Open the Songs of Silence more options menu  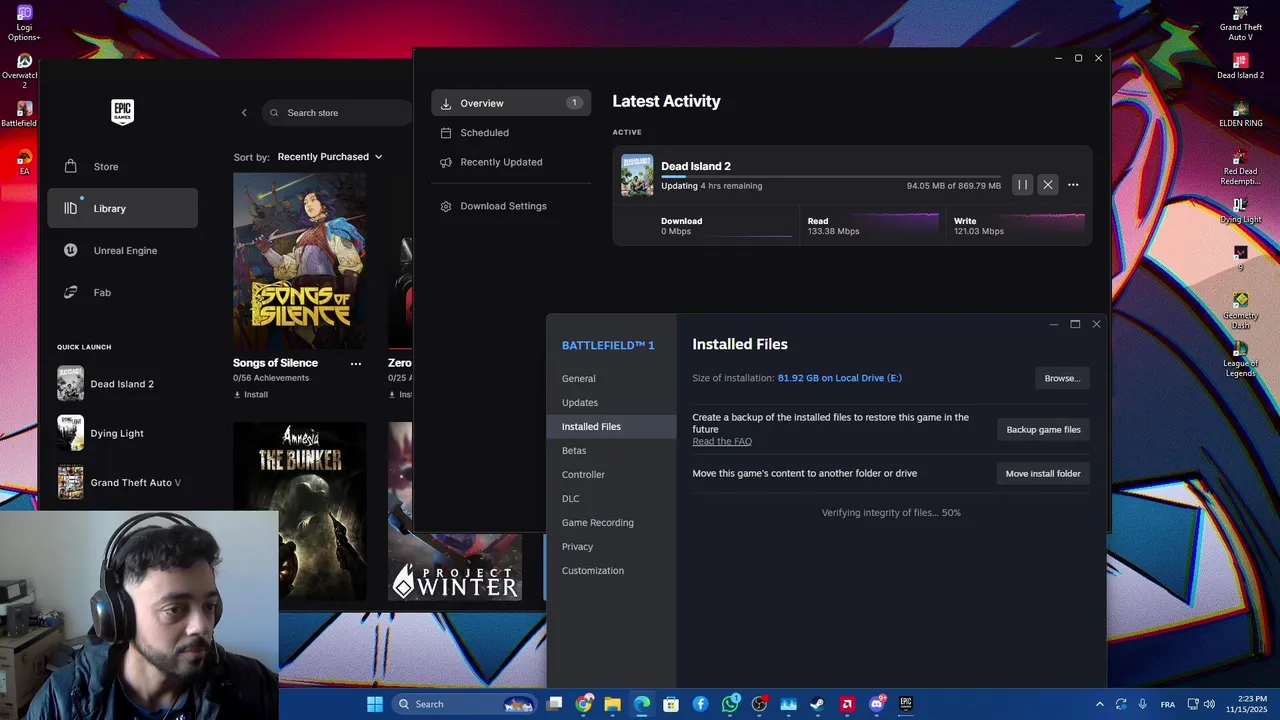[355, 364]
